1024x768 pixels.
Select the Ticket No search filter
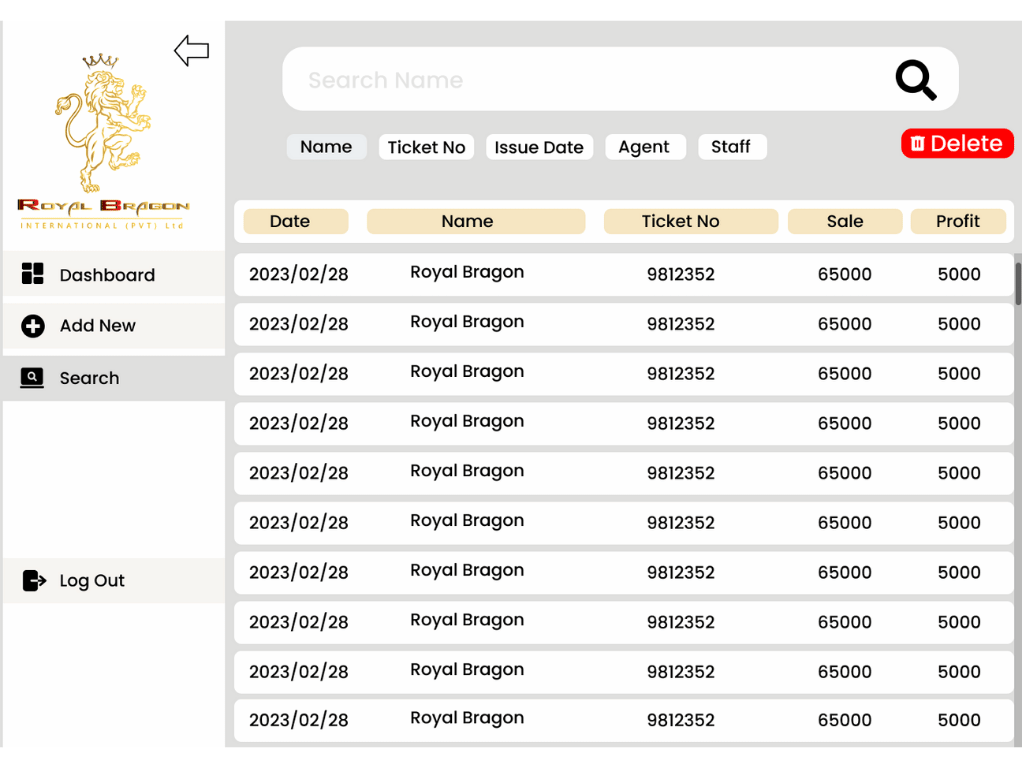pyautogui.click(x=426, y=147)
